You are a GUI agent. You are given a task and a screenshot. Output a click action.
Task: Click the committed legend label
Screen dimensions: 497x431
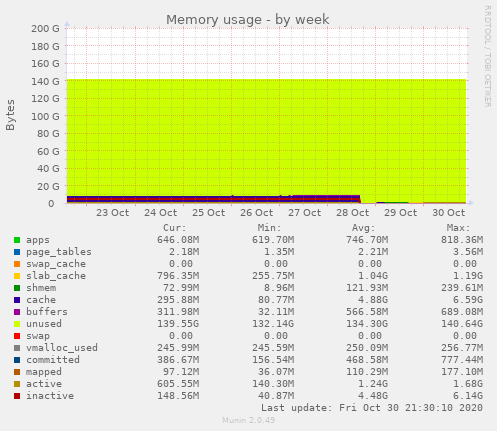tap(53, 360)
